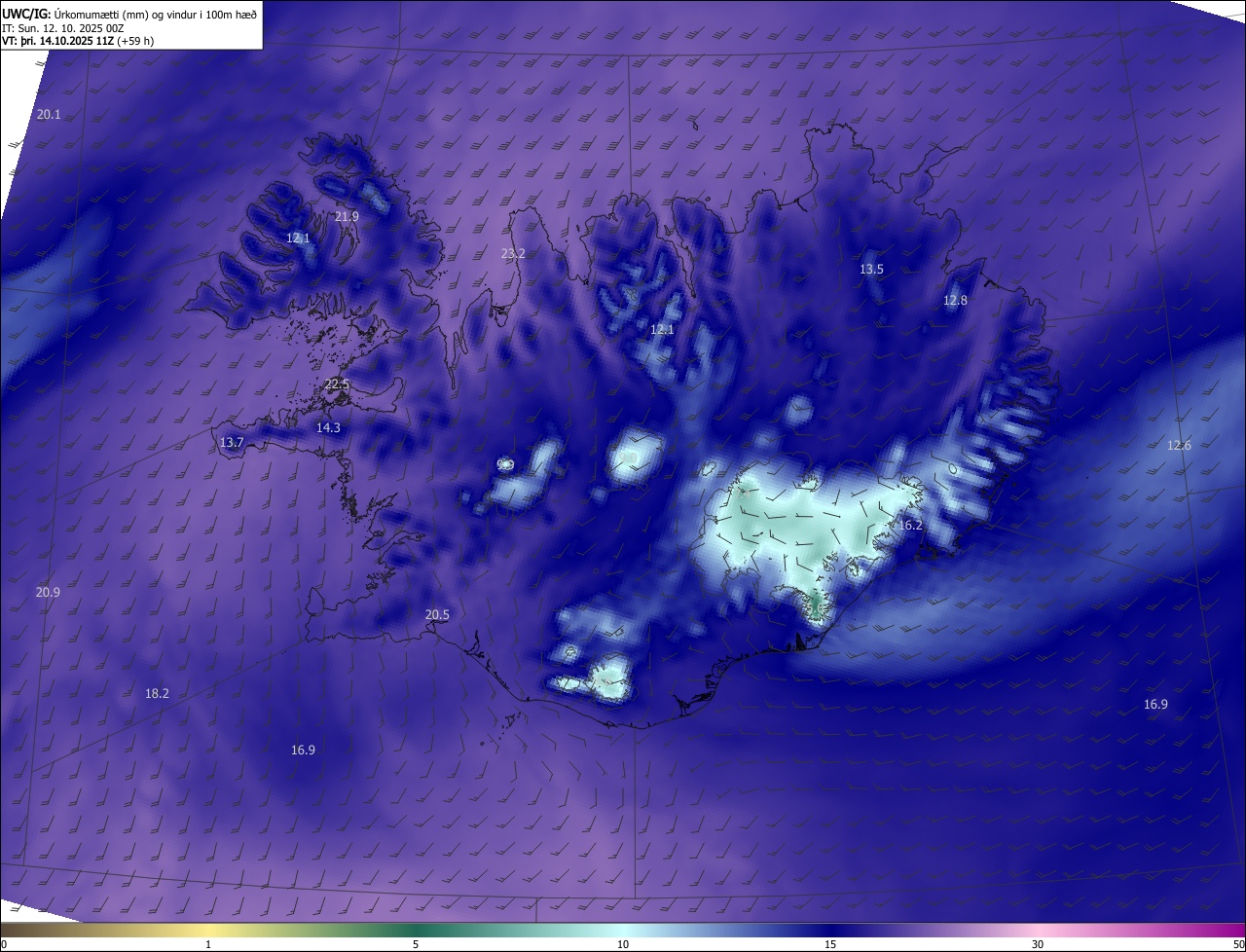Click the 23.2 value label

pos(513,254)
